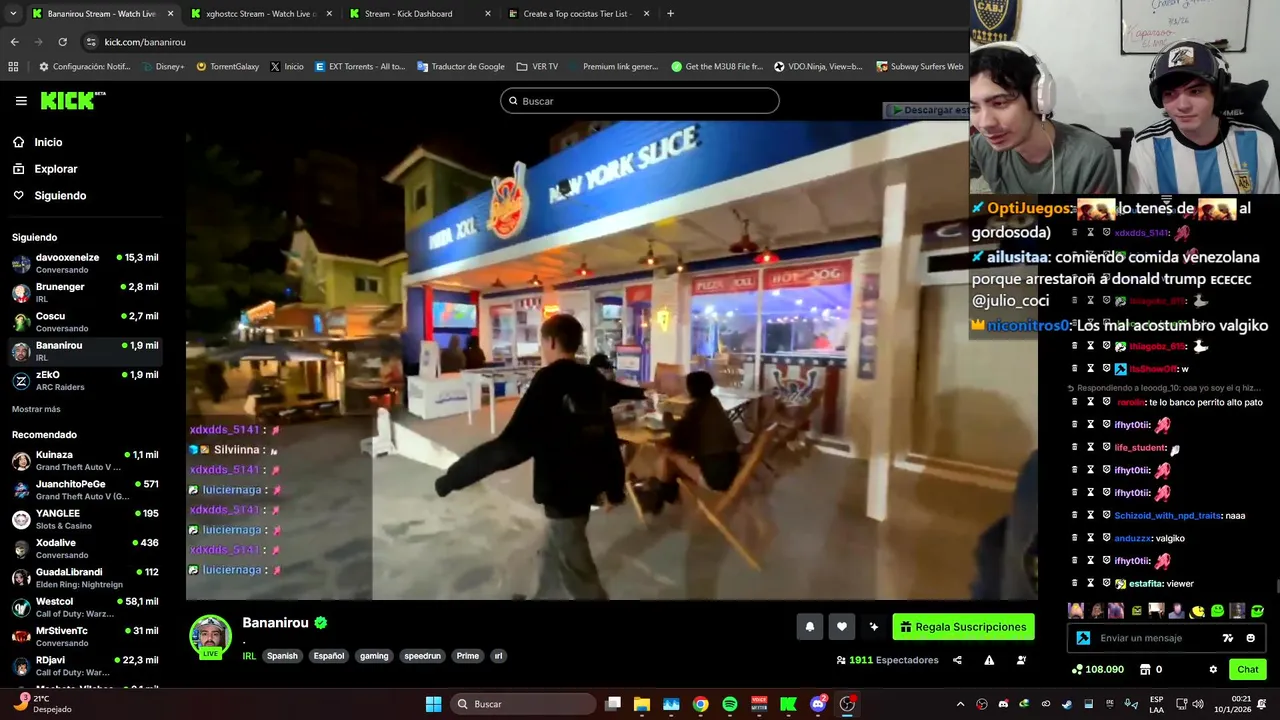Open recommended channel MrStivenTc
This screenshot has width=1280, height=720.
point(85,637)
